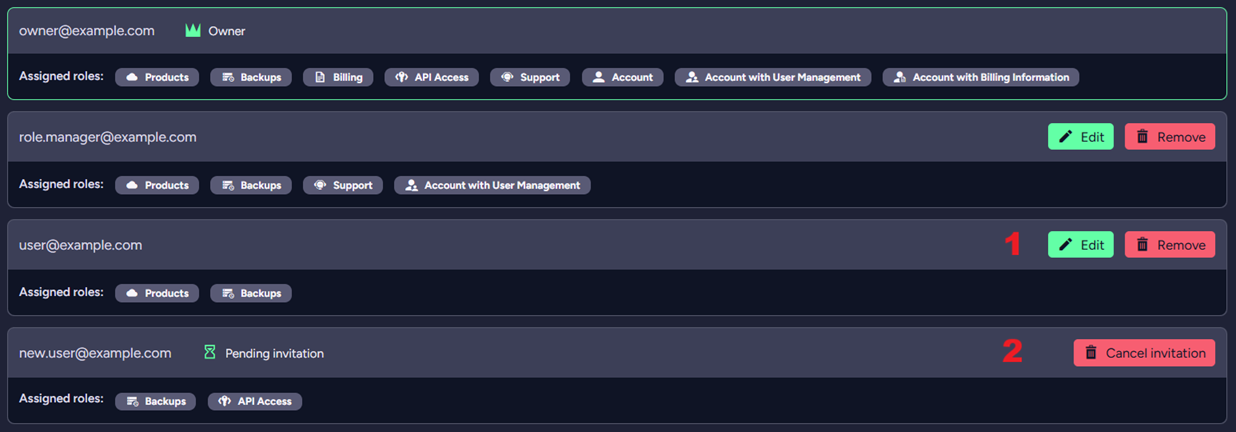Image resolution: width=1236 pixels, height=432 pixels.
Task: Click role.manager's Account with User Management label
Action: coord(502,185)
